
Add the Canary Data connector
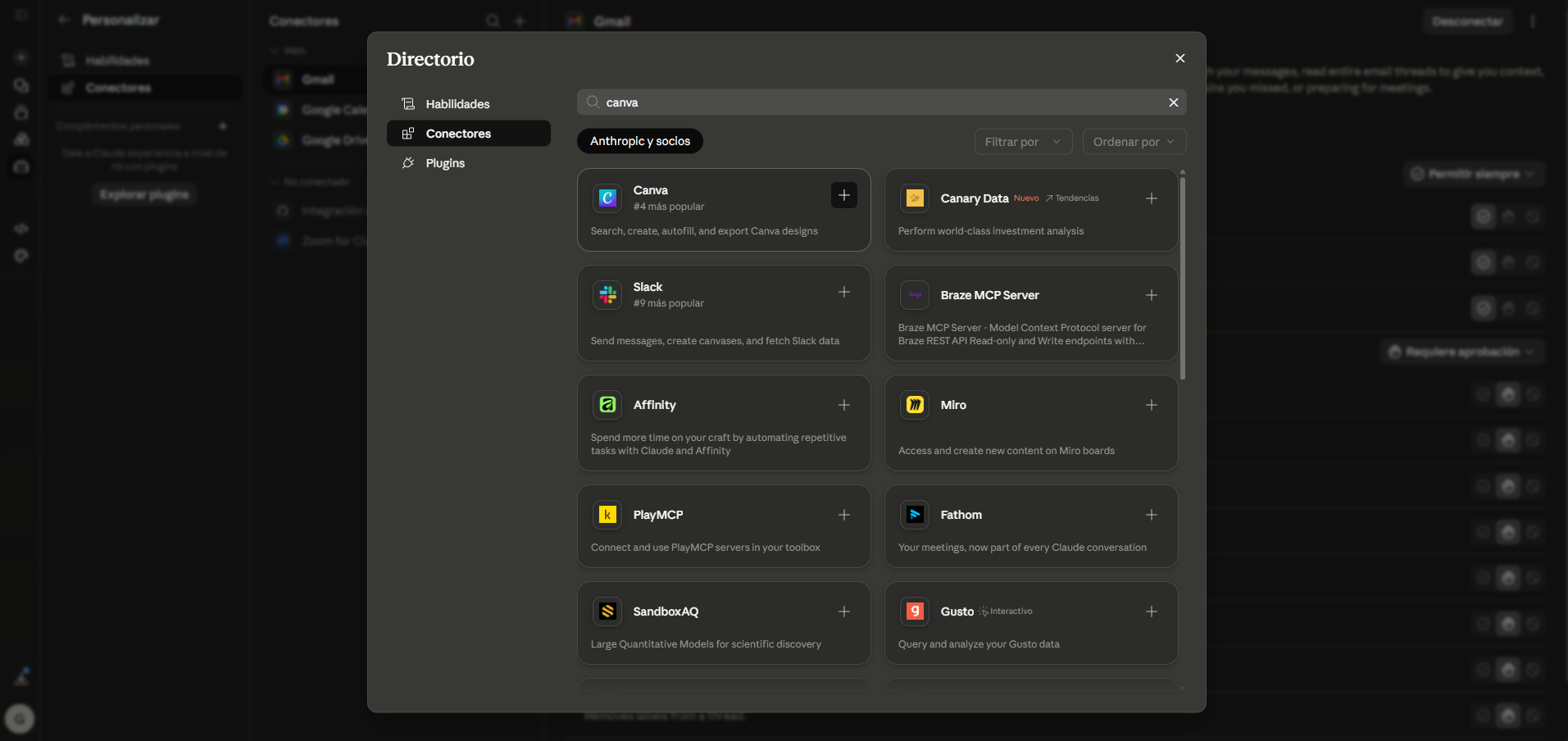point(1152,198)
